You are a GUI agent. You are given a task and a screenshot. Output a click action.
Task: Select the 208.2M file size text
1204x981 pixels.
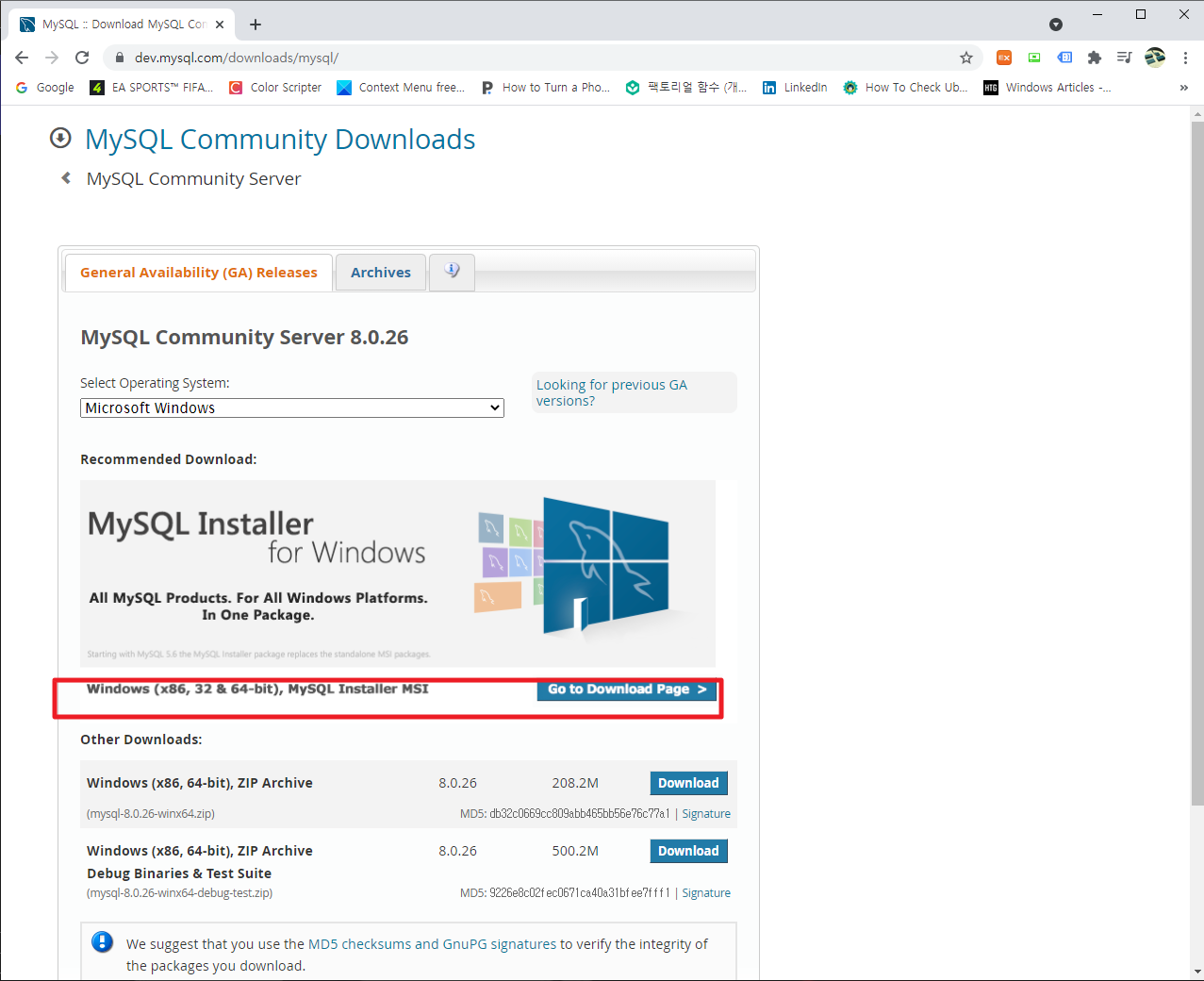575,783
